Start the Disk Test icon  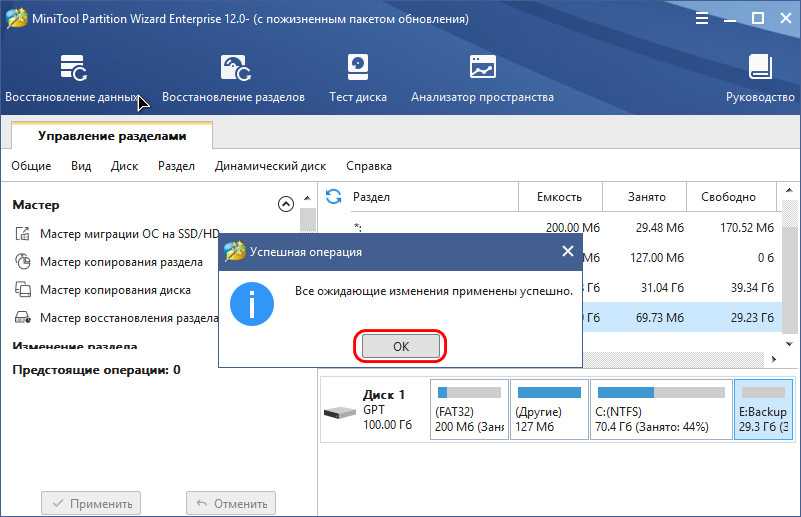coord(358,68)
